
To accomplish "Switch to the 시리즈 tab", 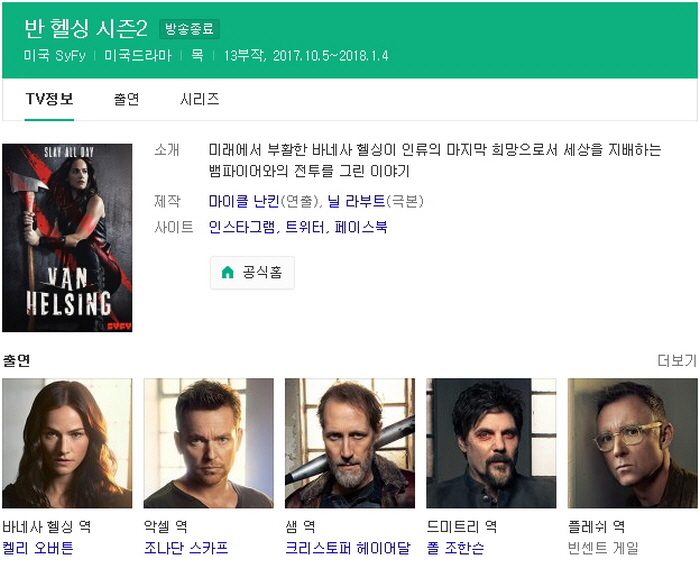I will point(199,99).
